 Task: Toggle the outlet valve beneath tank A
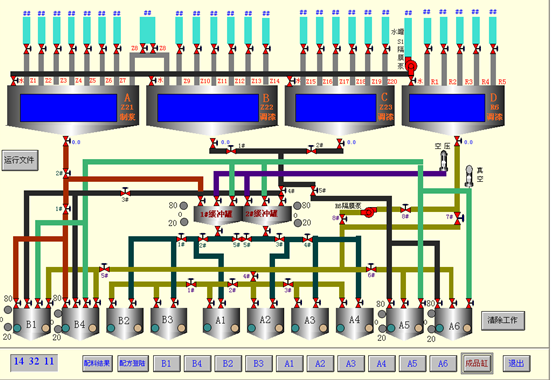[x=66, y=141]
